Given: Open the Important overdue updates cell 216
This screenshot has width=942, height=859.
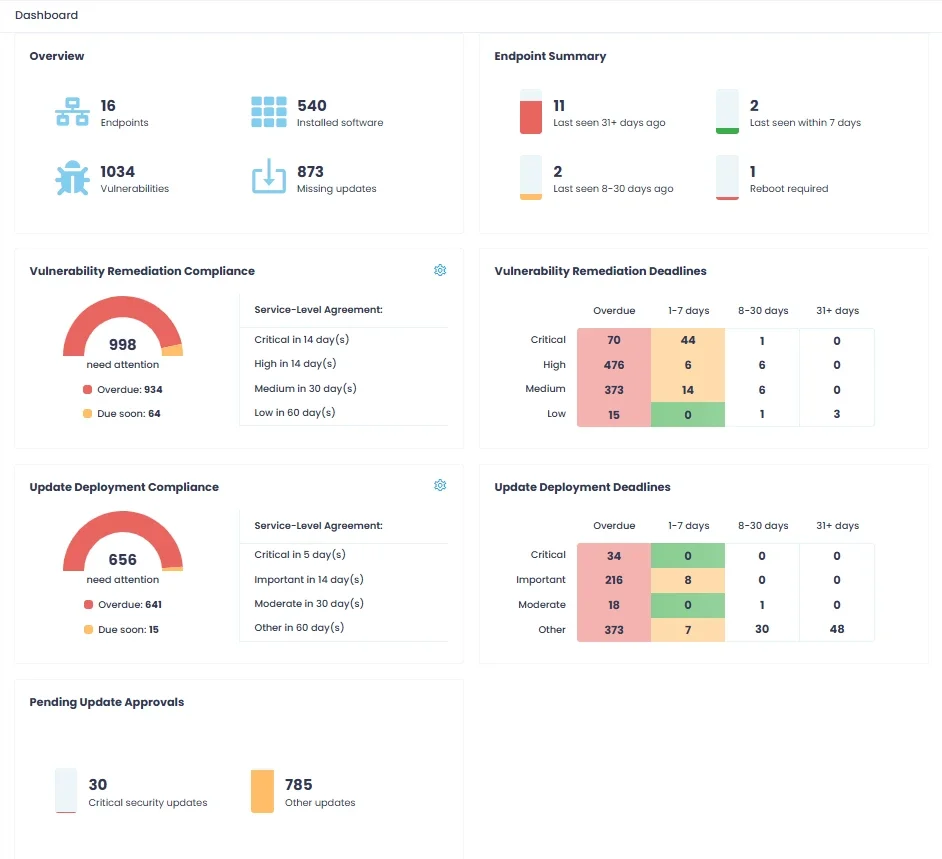Looking at the screenshot, I should click(x=613, y=580).
